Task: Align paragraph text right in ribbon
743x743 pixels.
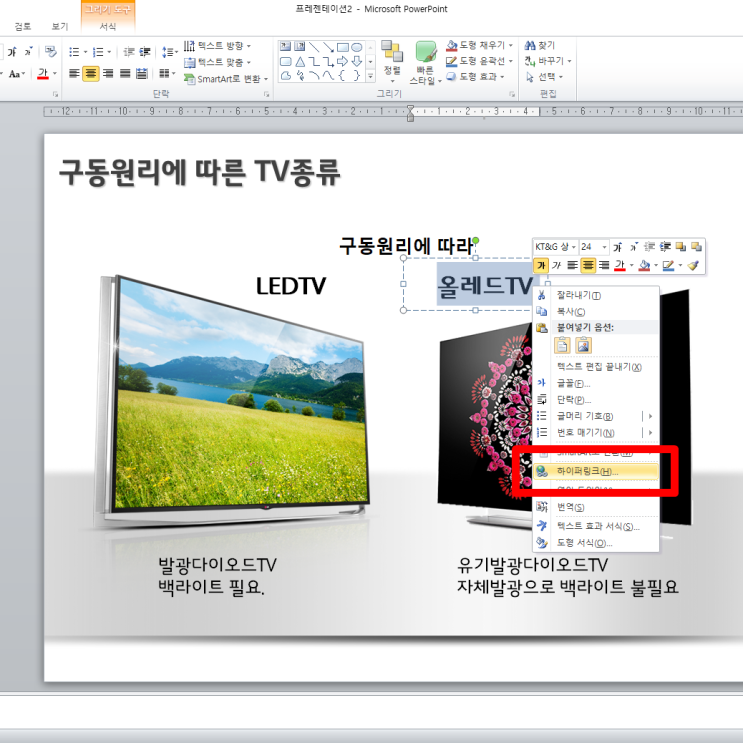Action: click(x=108, y=73)
